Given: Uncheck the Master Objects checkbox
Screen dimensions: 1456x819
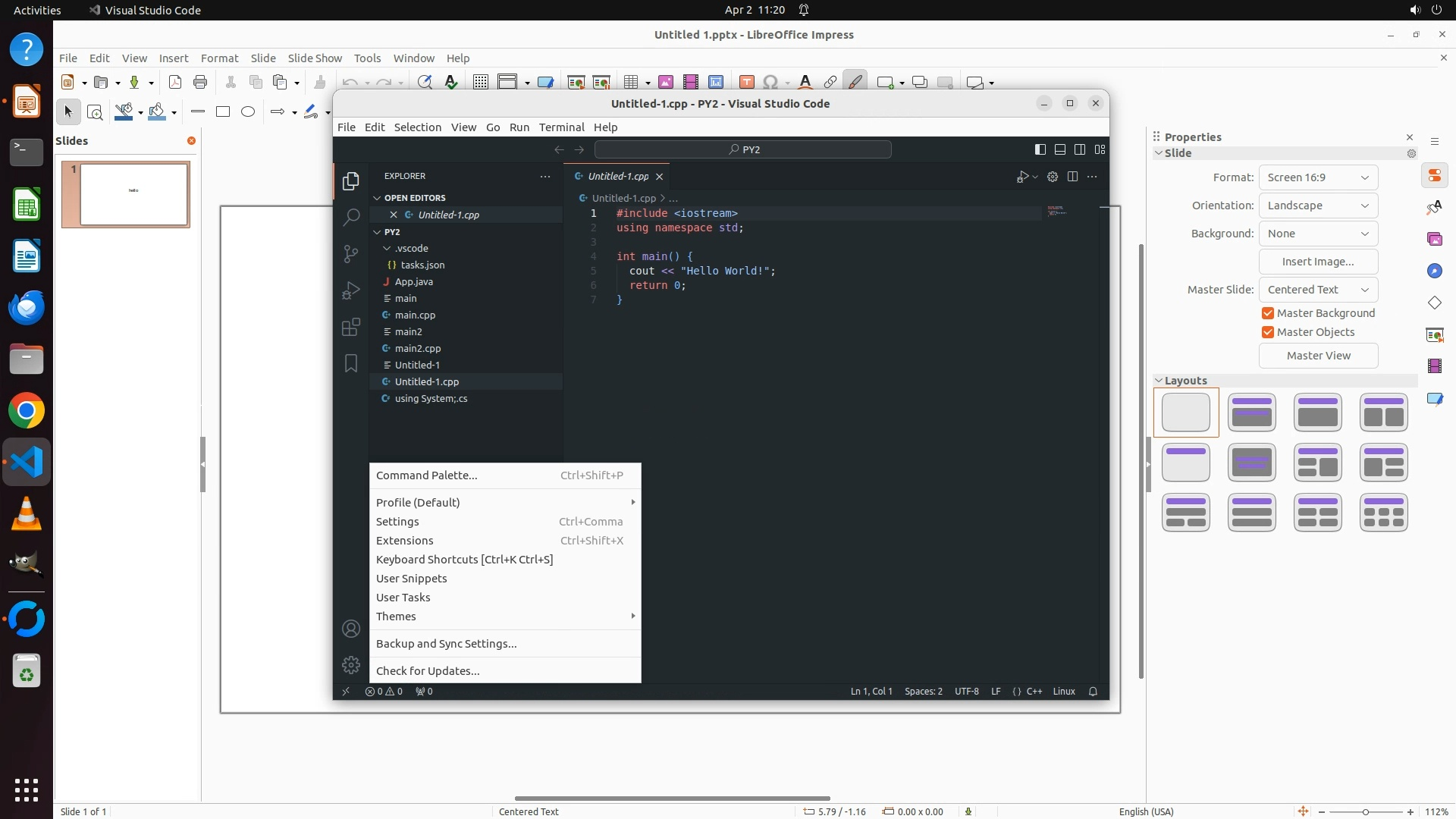Looking at the screenshot, I should pyautogui.click(x=1268, y=332).
